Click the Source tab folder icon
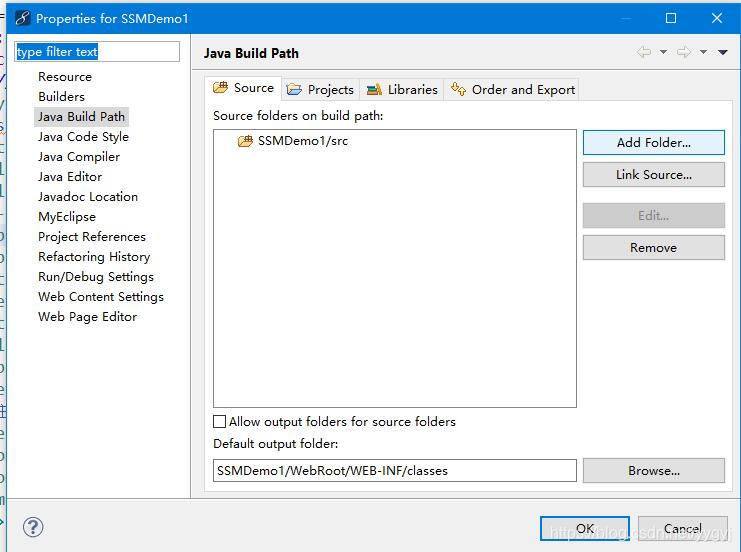The height and width of the screenshot is (552, 741). click(x=220, y=87)
